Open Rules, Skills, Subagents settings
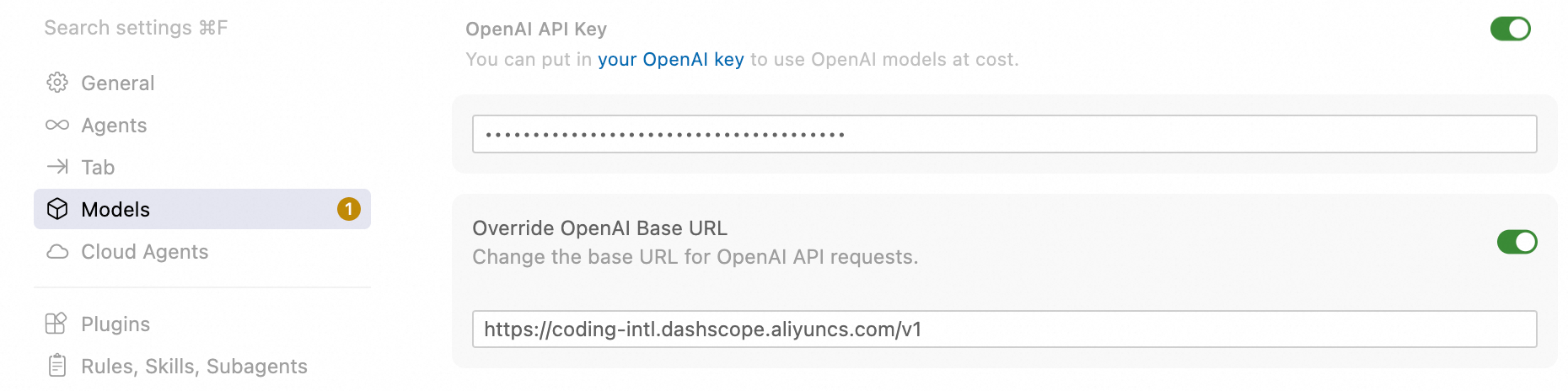 pyautogui.click(x=194, y=367)
